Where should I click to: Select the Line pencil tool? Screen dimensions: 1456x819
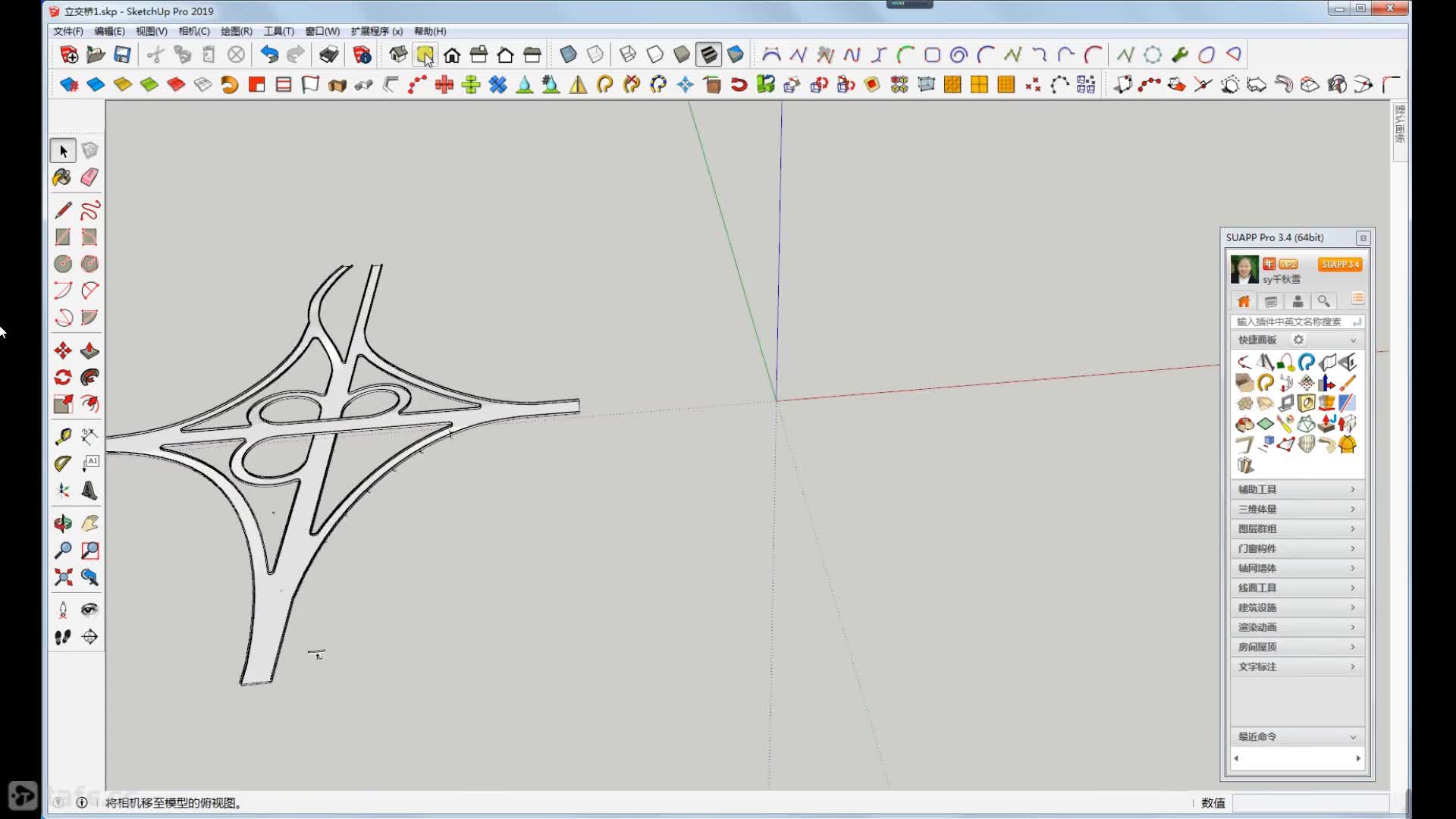coord(63,210)
